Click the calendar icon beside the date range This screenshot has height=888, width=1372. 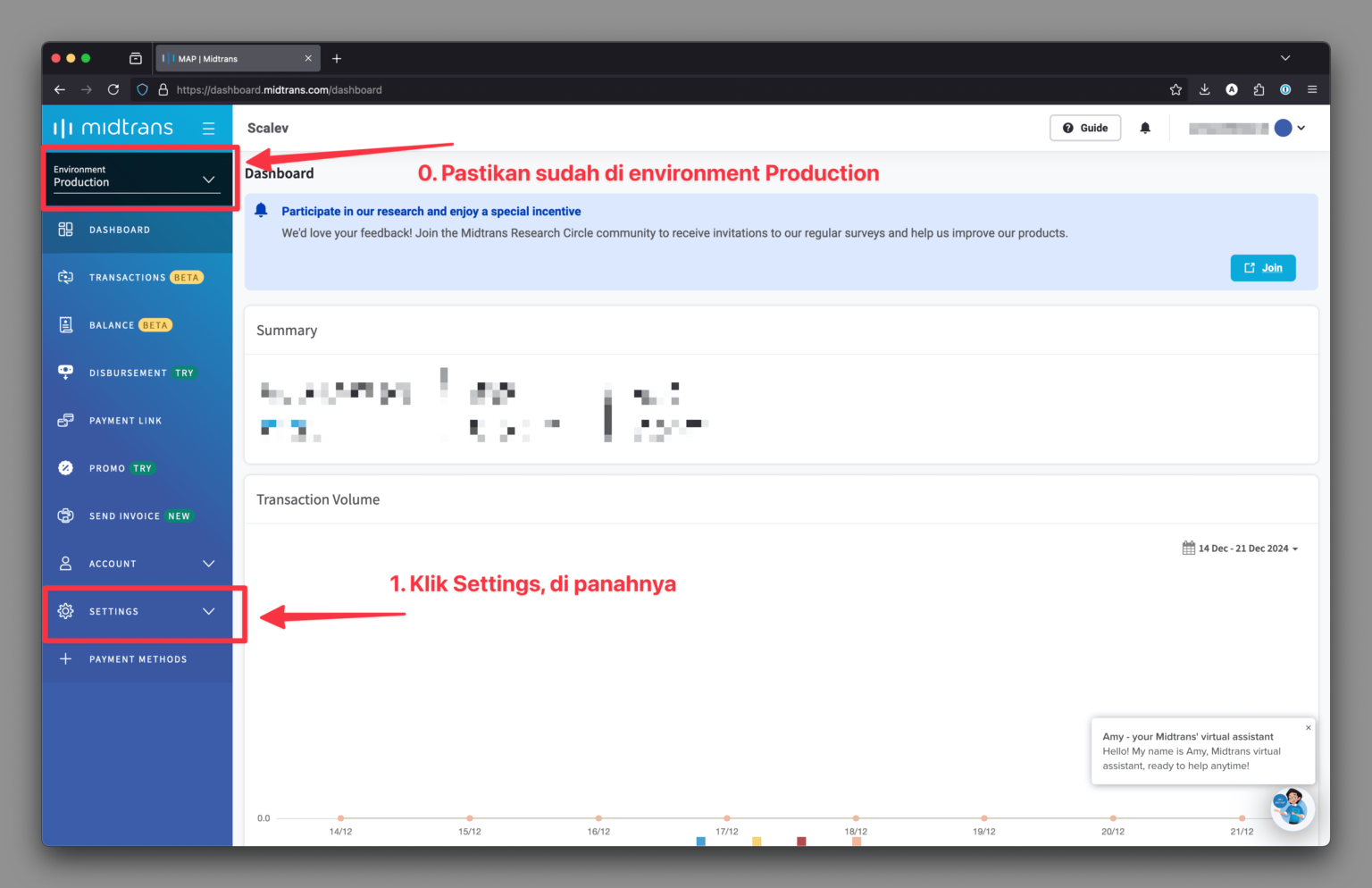(x=1189, y=548)
